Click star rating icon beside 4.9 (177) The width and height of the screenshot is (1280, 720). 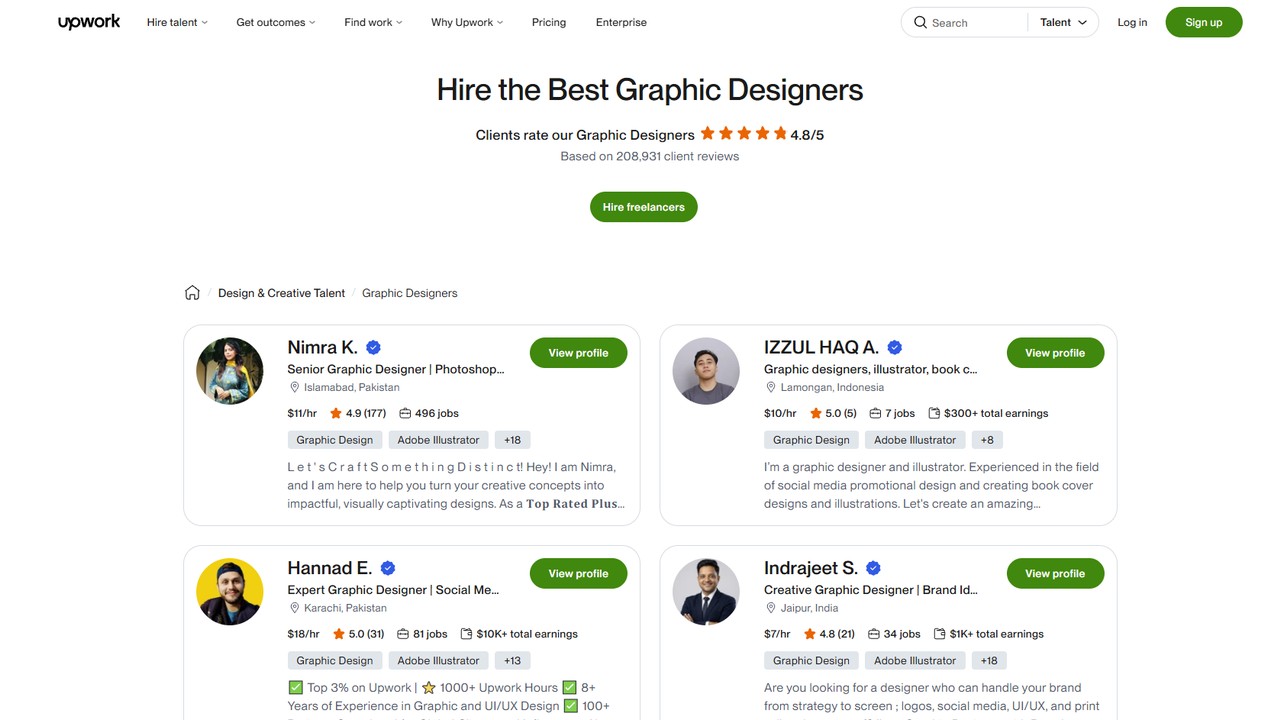tap(336, 413)
